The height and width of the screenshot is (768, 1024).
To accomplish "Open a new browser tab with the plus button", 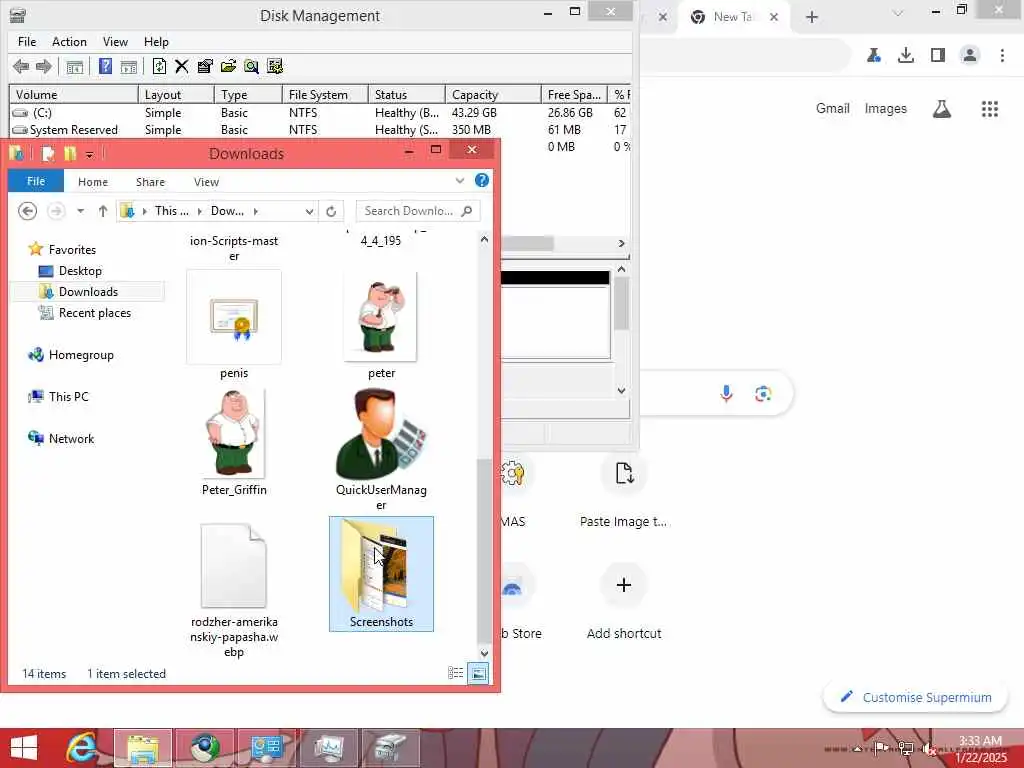I will coord(812,17).
